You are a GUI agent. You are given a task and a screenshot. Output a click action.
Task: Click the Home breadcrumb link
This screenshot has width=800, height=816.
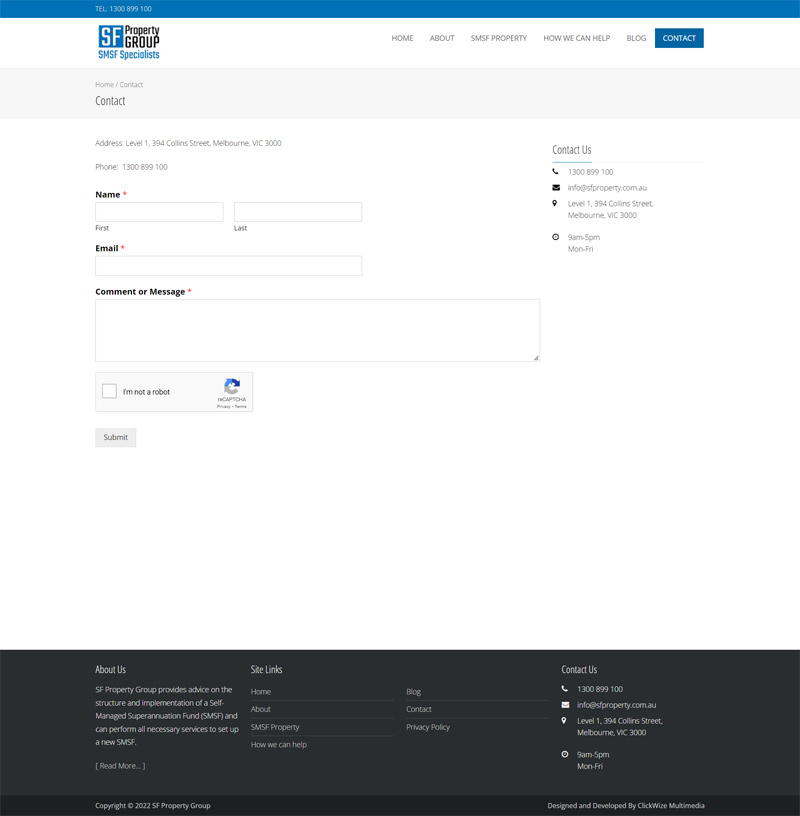(104, 84)
